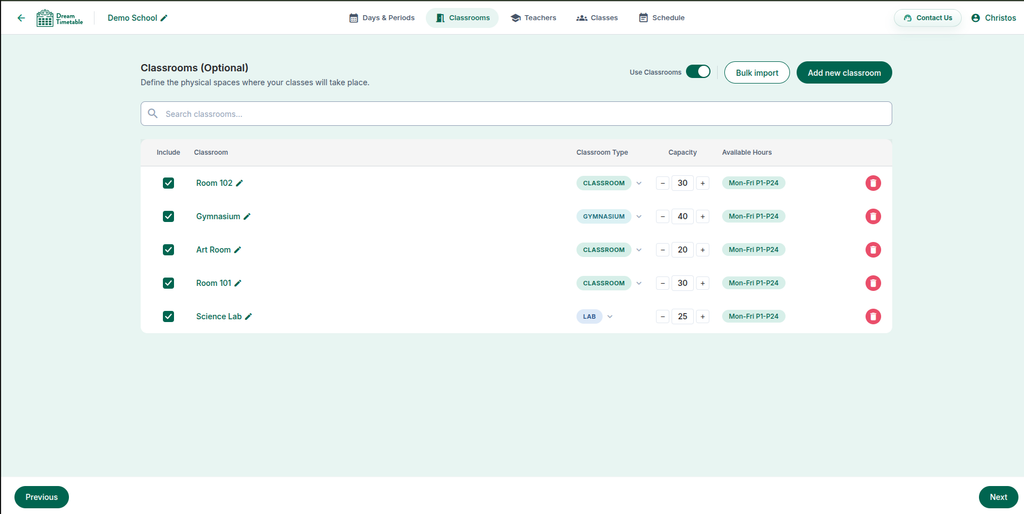This screenshot has height=514, width=1024.
Task: Click the back arrow icon
Action: pos(21,18)
